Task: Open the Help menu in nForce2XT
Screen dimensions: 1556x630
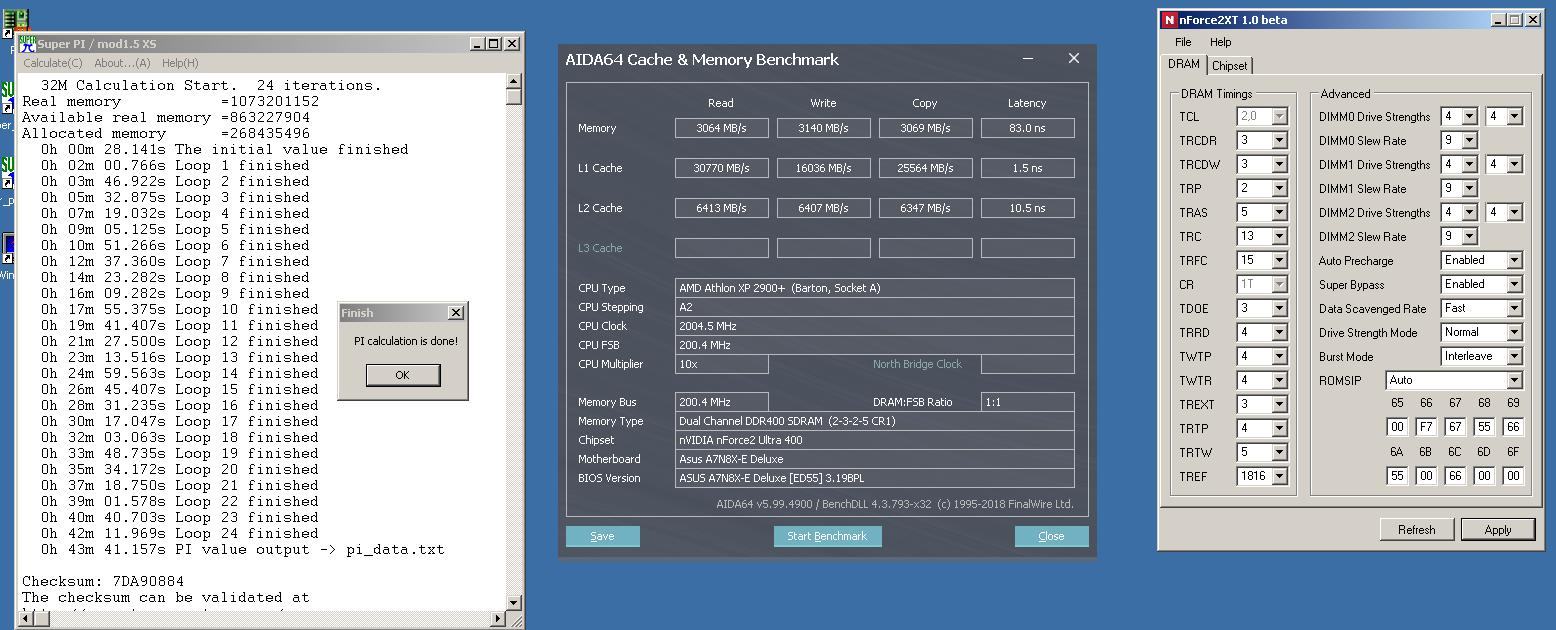Action: tap(1220, 42)
